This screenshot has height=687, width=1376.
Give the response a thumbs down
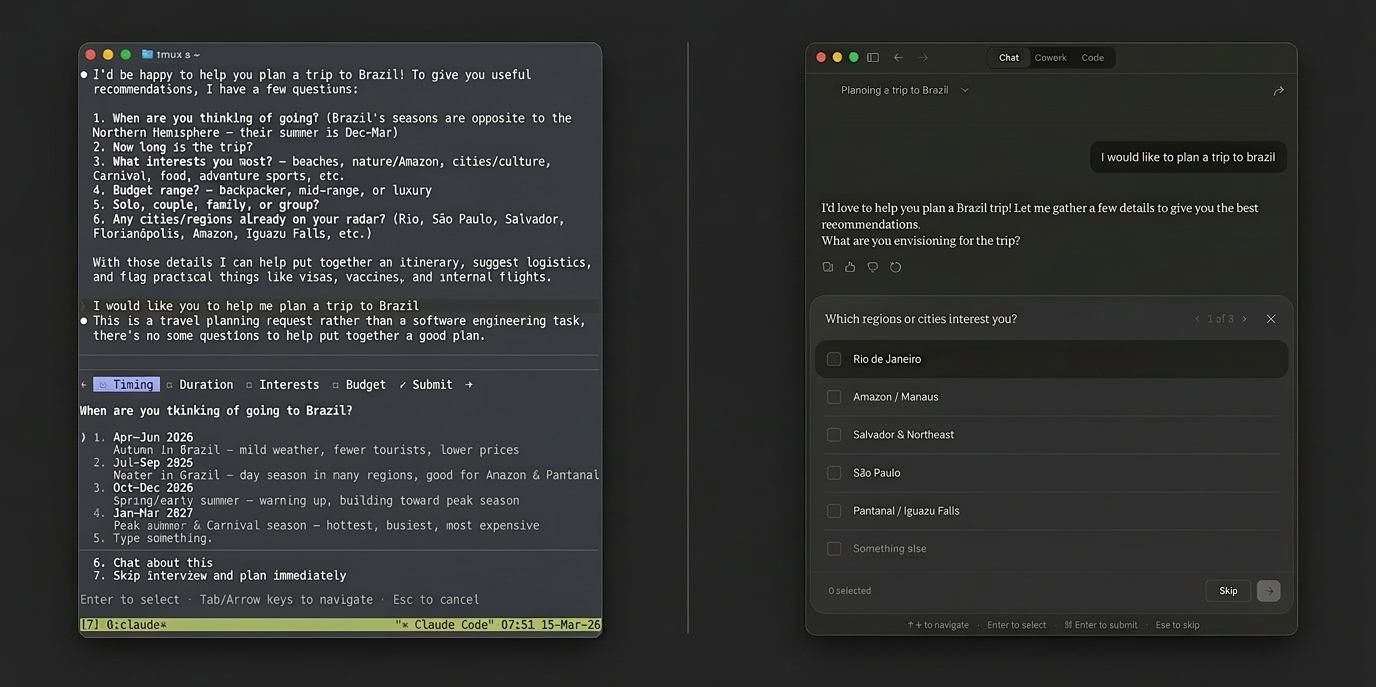pyautogui.click(x=872, y=267)
